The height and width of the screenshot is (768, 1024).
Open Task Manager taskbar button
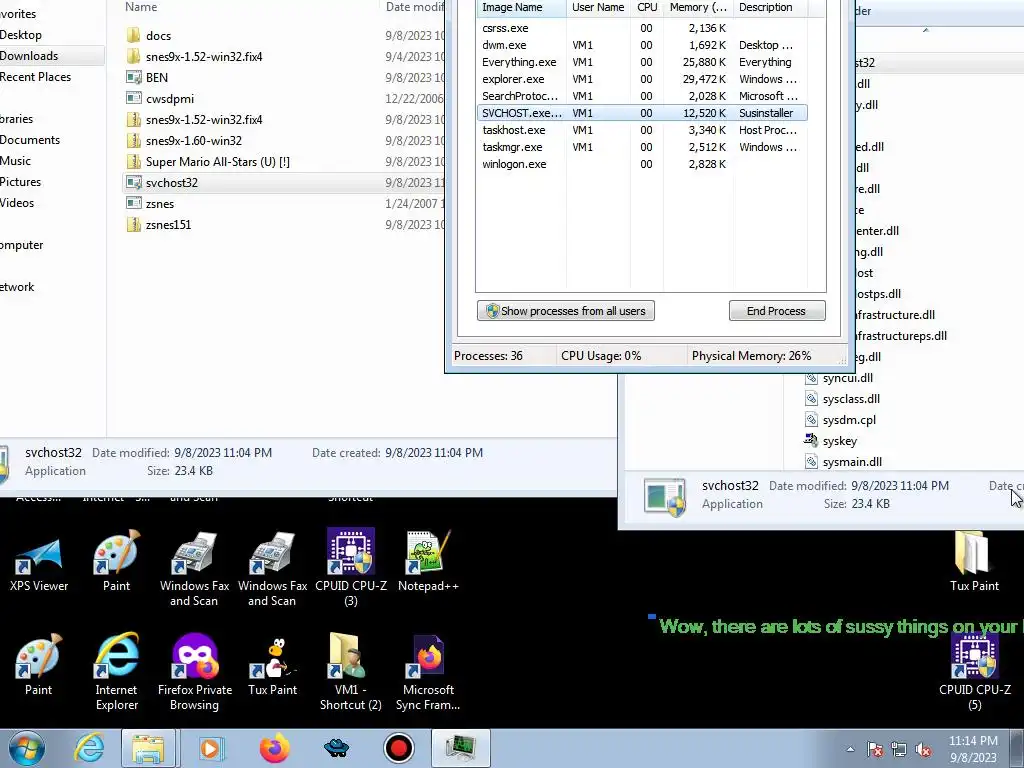pyautogui.click(x=460, y=748)
